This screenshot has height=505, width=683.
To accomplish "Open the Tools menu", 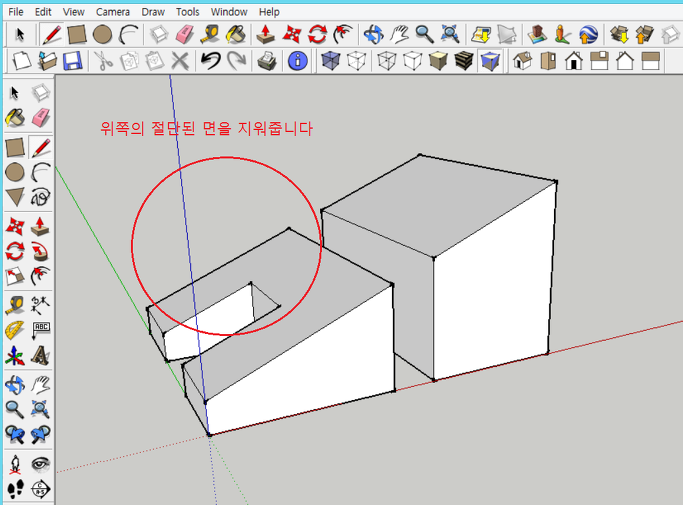I will (188, 12).
